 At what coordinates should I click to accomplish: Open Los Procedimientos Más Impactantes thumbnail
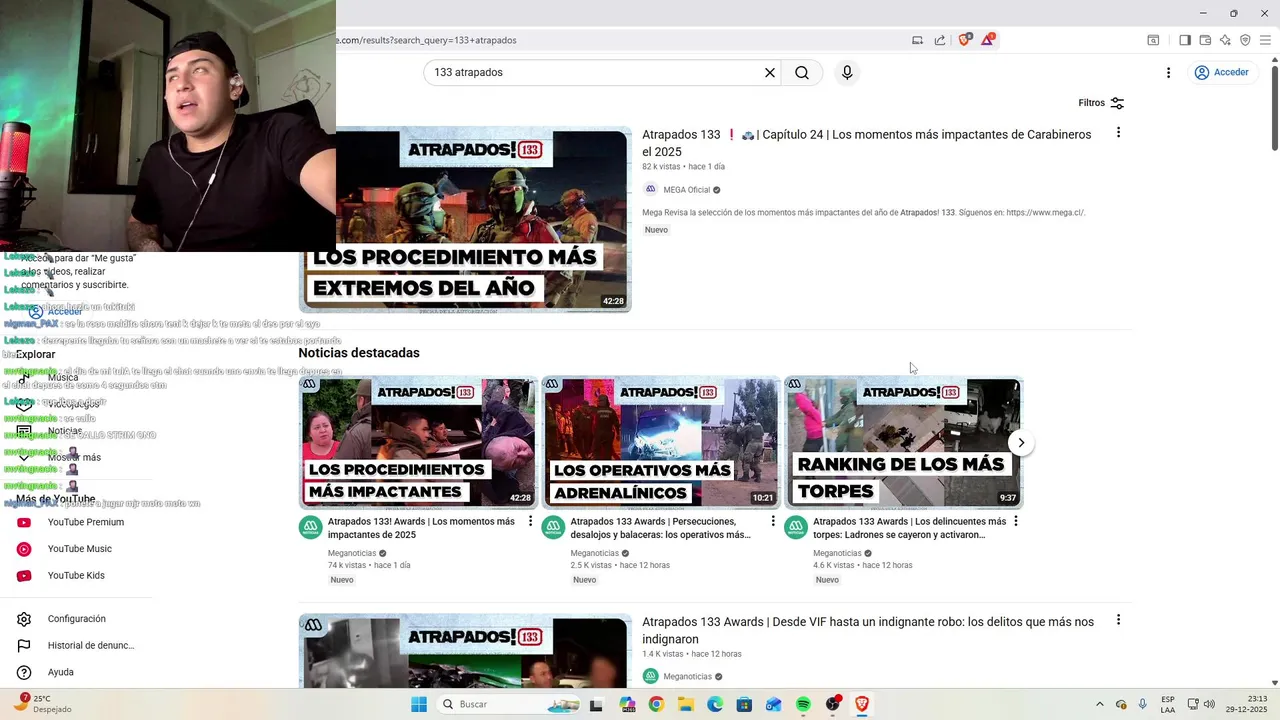418,443
